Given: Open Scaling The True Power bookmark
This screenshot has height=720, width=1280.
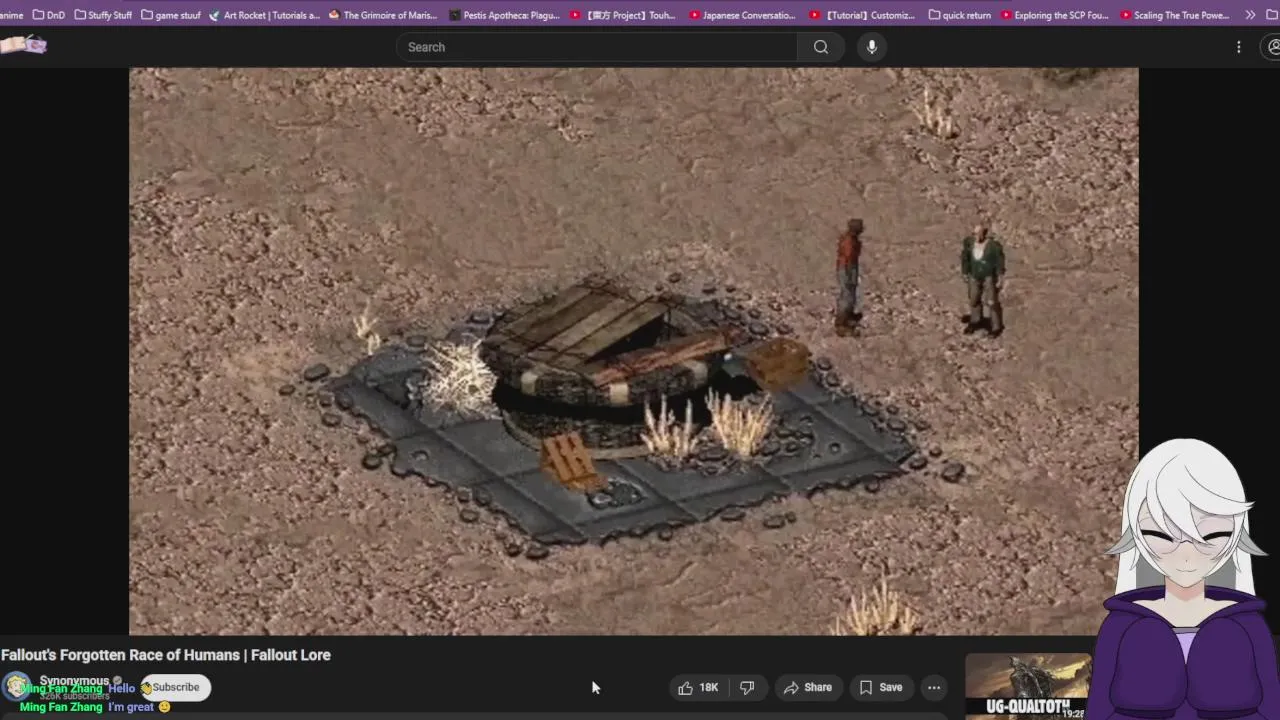Looking at the screenshot, I should 1174,15.
